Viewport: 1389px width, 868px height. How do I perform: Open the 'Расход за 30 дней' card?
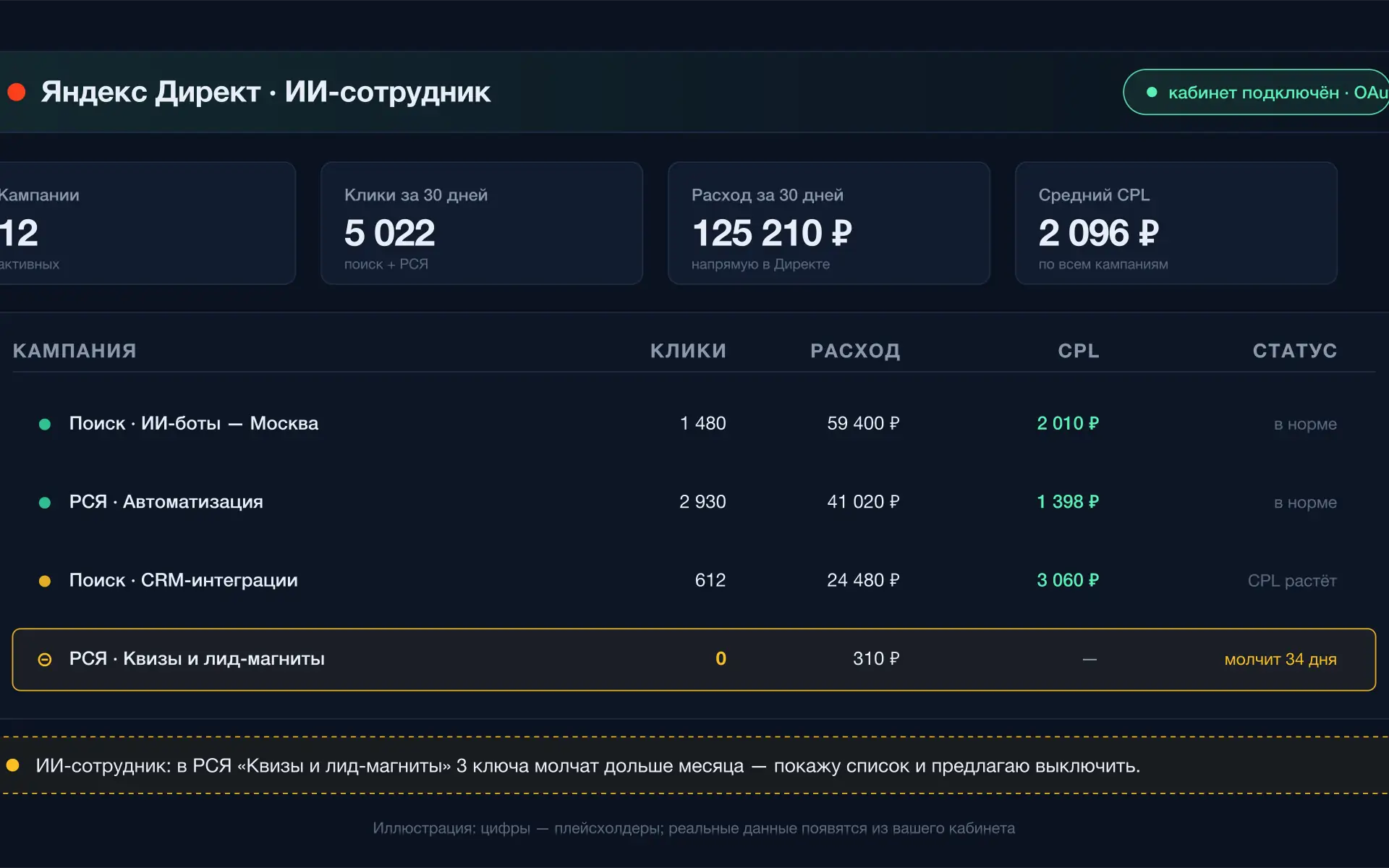click(x=829, y=223)
